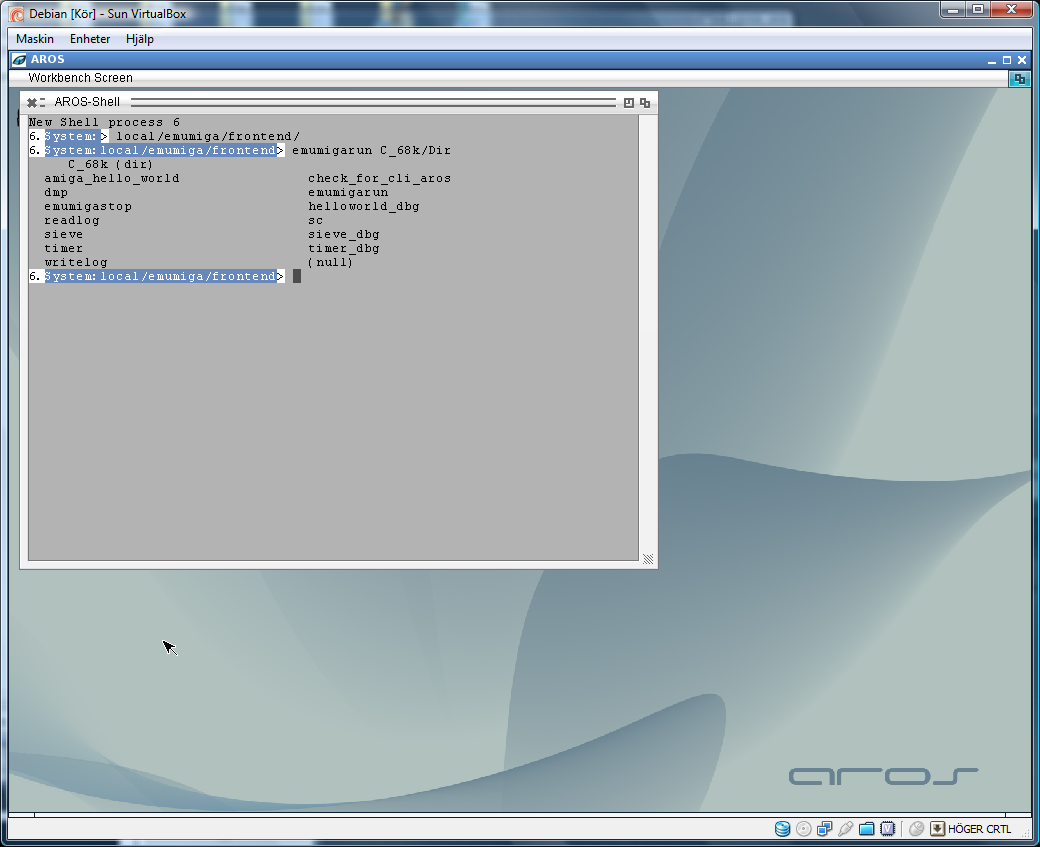This screenshot has width=1040, height=847.
Task: Click the AROS-Shell resize gadget in the corner
Action: (648, 559)
